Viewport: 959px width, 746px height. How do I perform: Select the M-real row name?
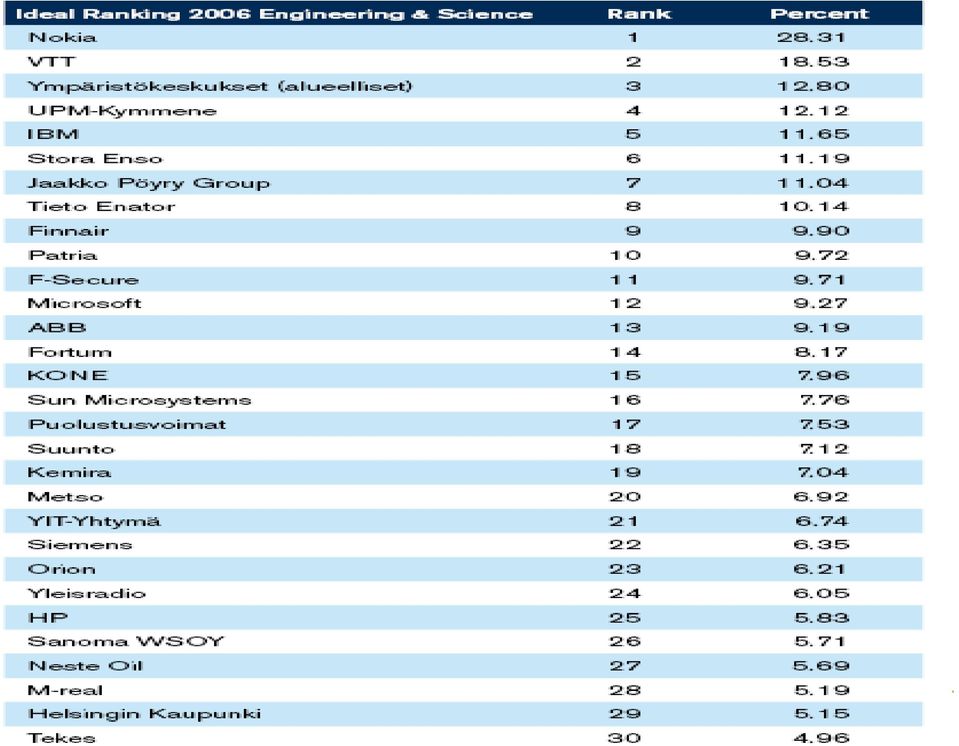tap(65, 690)
